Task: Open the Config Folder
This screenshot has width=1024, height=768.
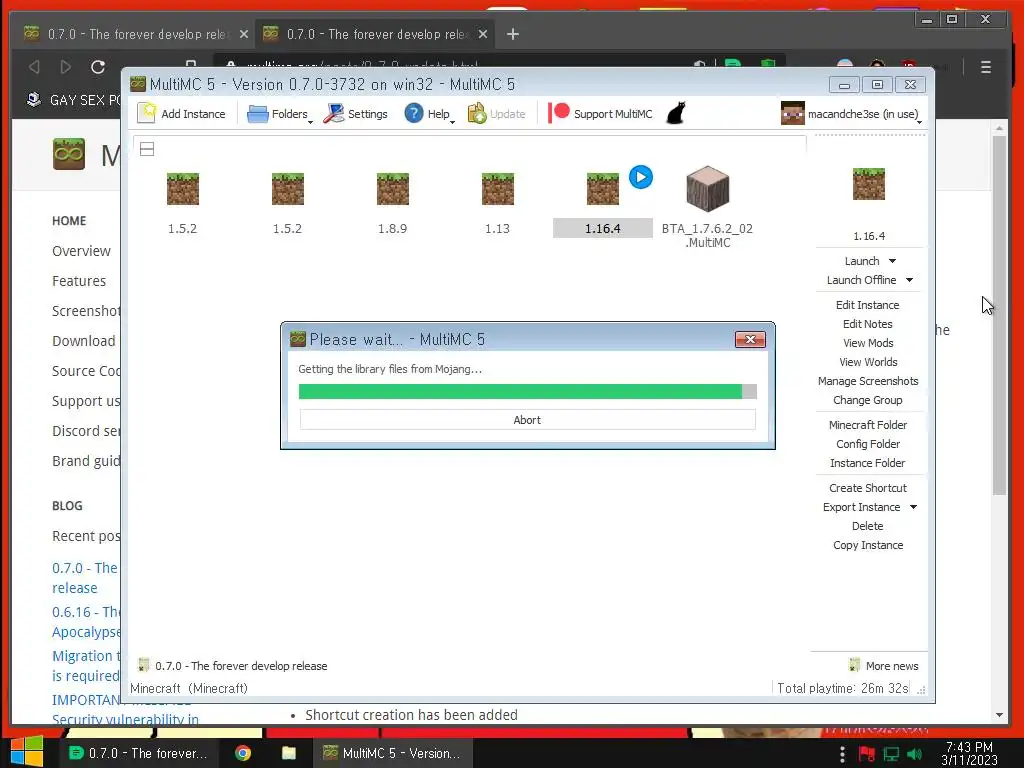Action: tap(868, 443)
